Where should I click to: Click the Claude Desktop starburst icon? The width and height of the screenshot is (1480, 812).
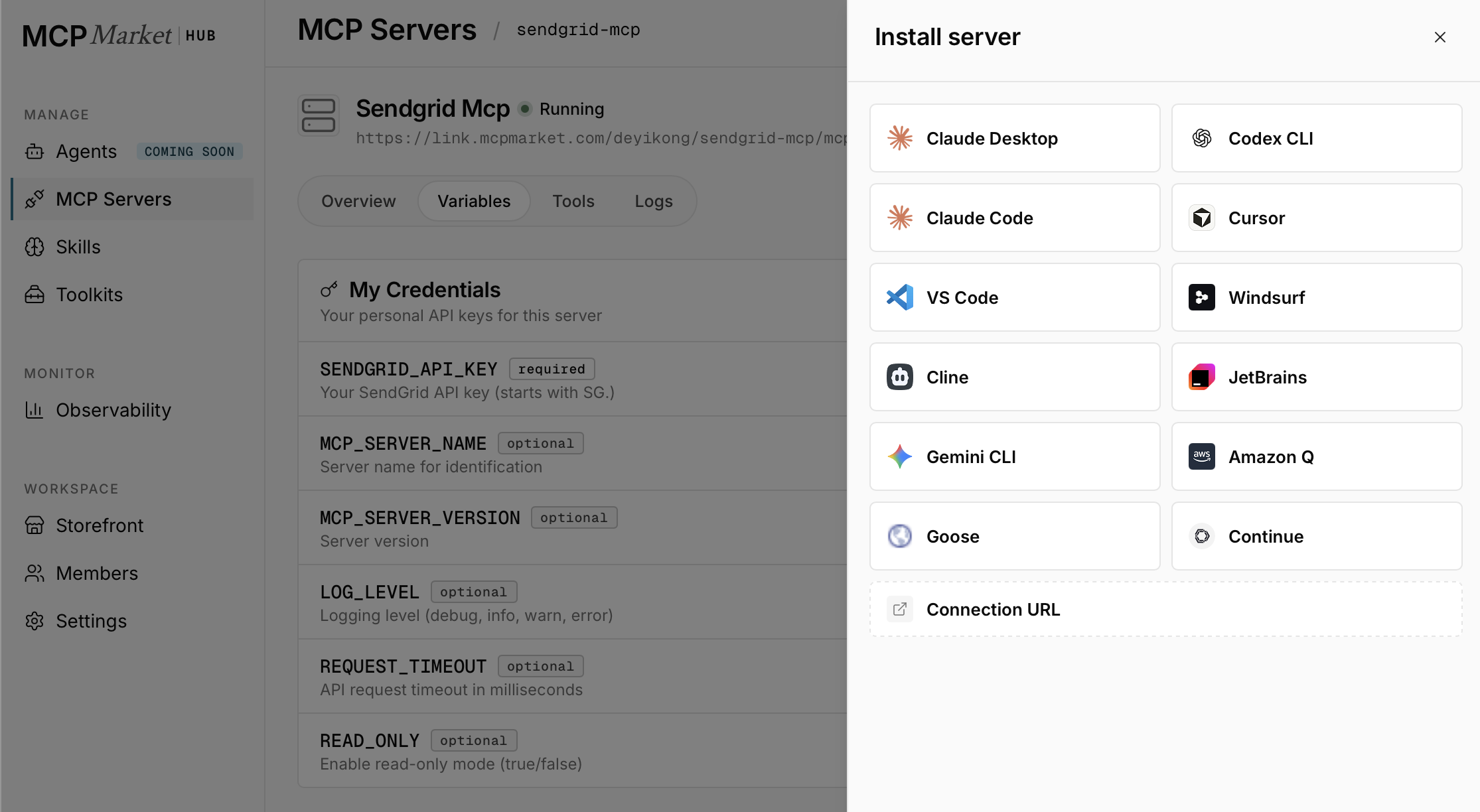click(900, 138)
